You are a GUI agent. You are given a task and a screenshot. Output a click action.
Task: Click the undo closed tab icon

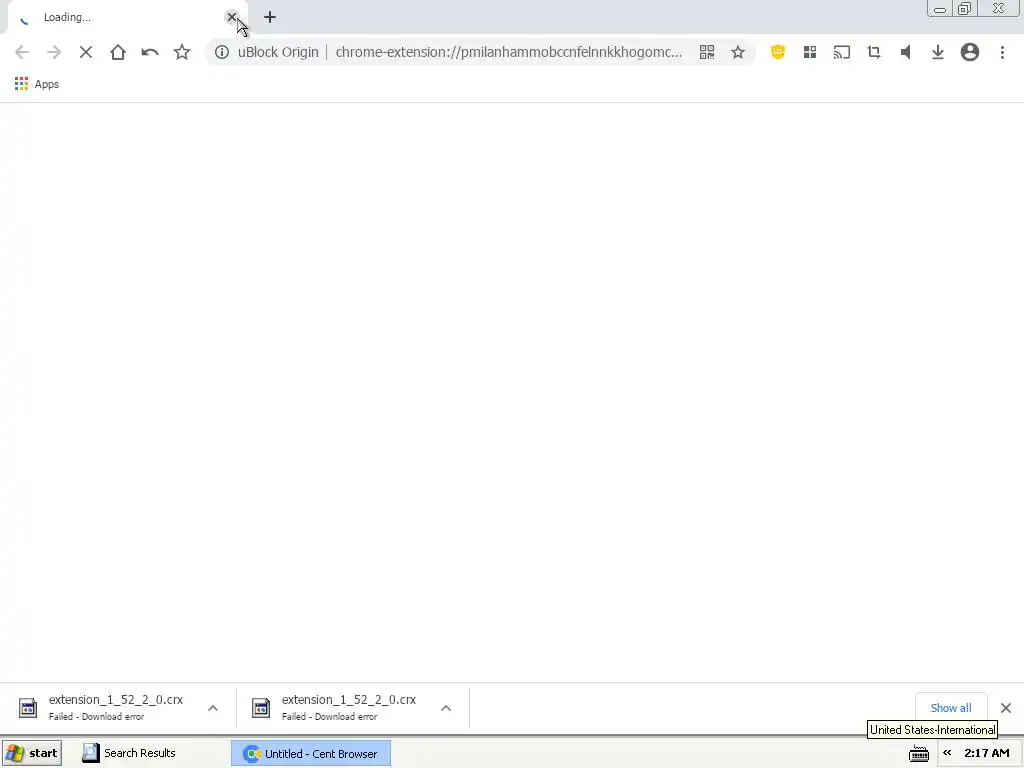click(150, 52)
